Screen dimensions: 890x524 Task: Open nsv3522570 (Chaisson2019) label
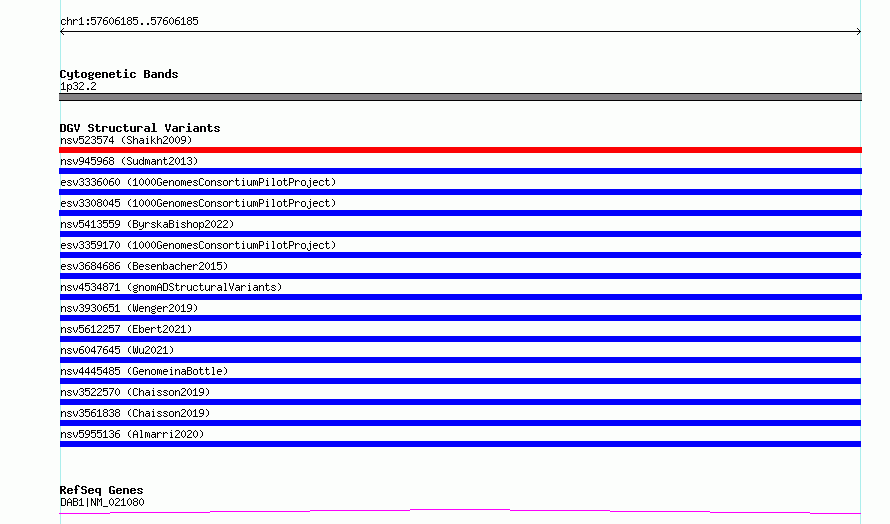(135, 392)
